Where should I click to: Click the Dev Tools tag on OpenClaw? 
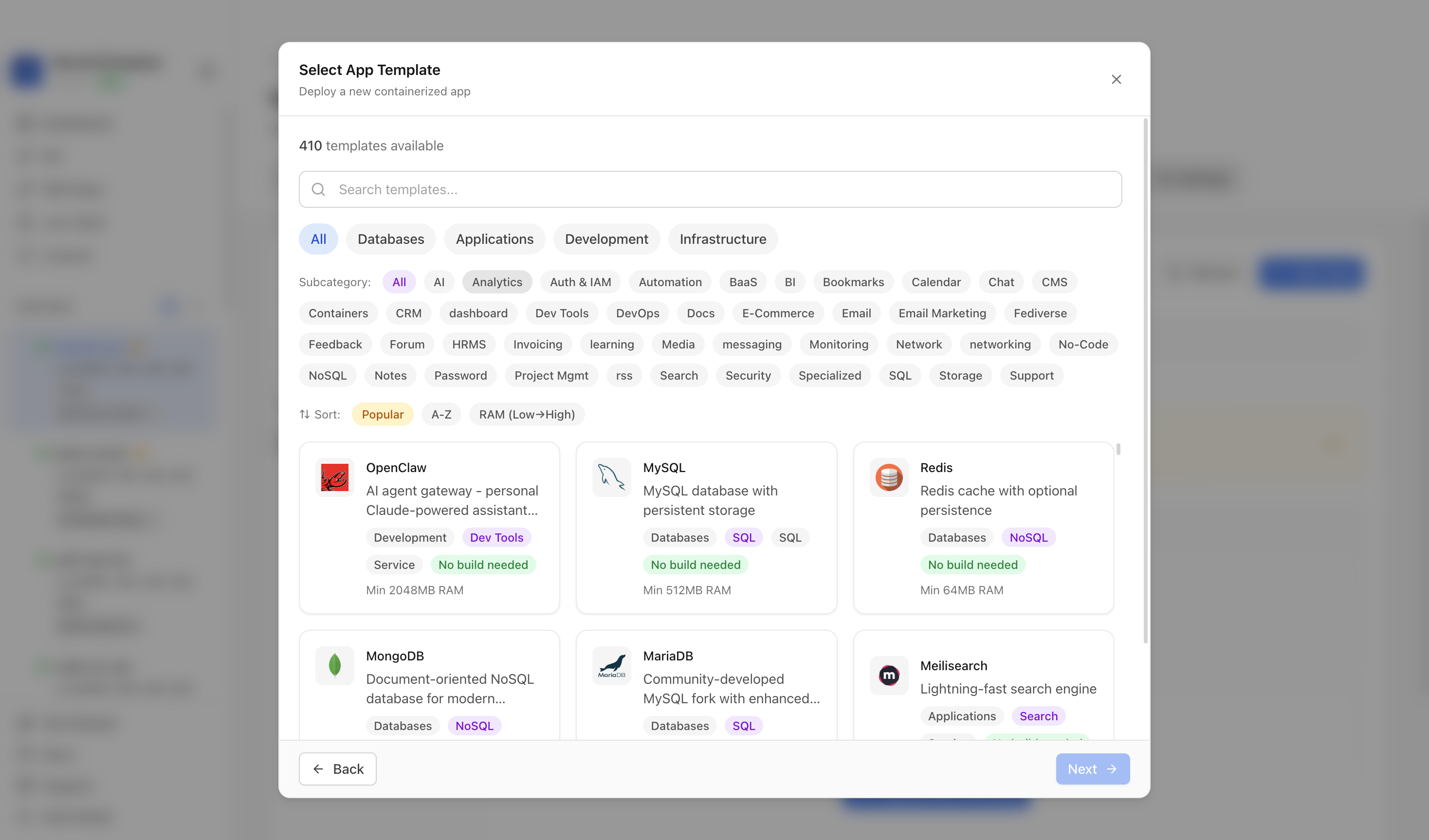point(496,538)
